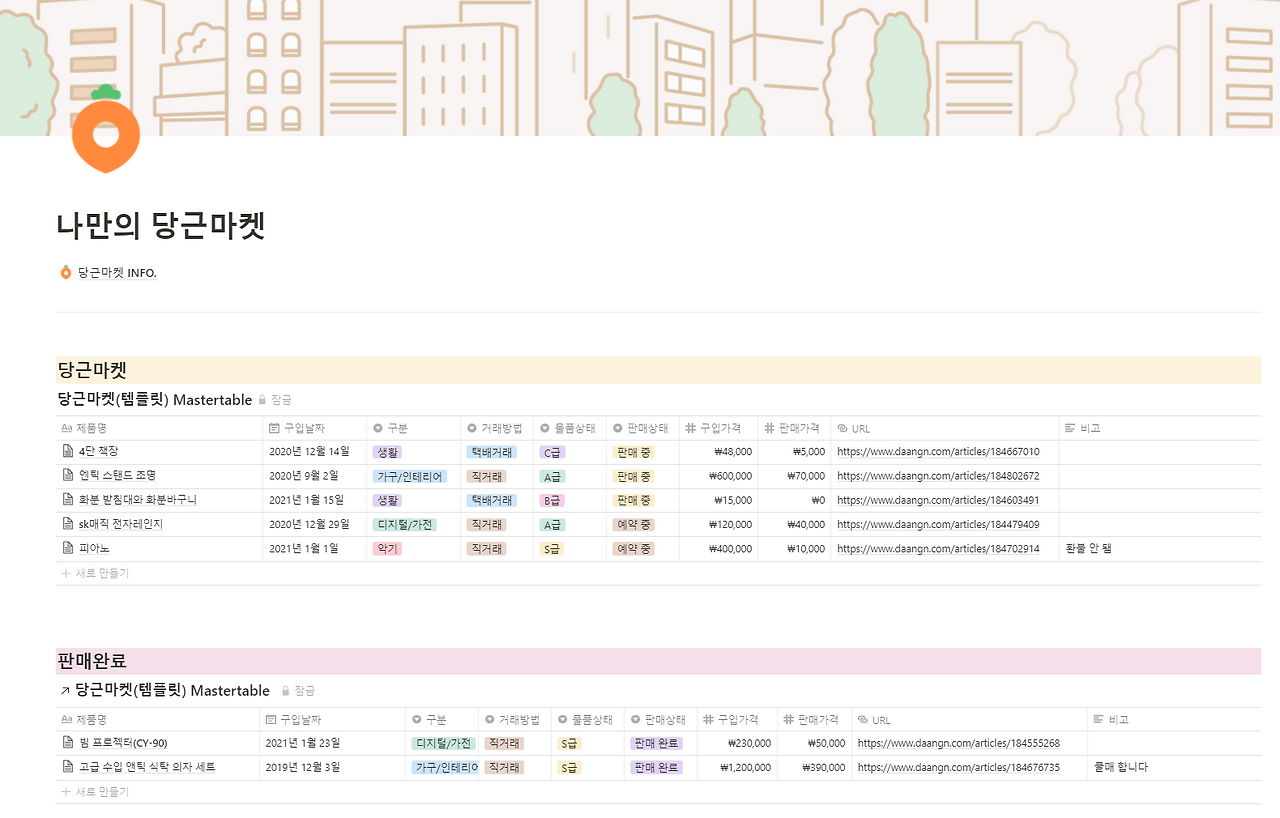
Task: Click the document icon beside 고급 수입 앤틱 식탁 의자 세트
Action: point(68,767)
